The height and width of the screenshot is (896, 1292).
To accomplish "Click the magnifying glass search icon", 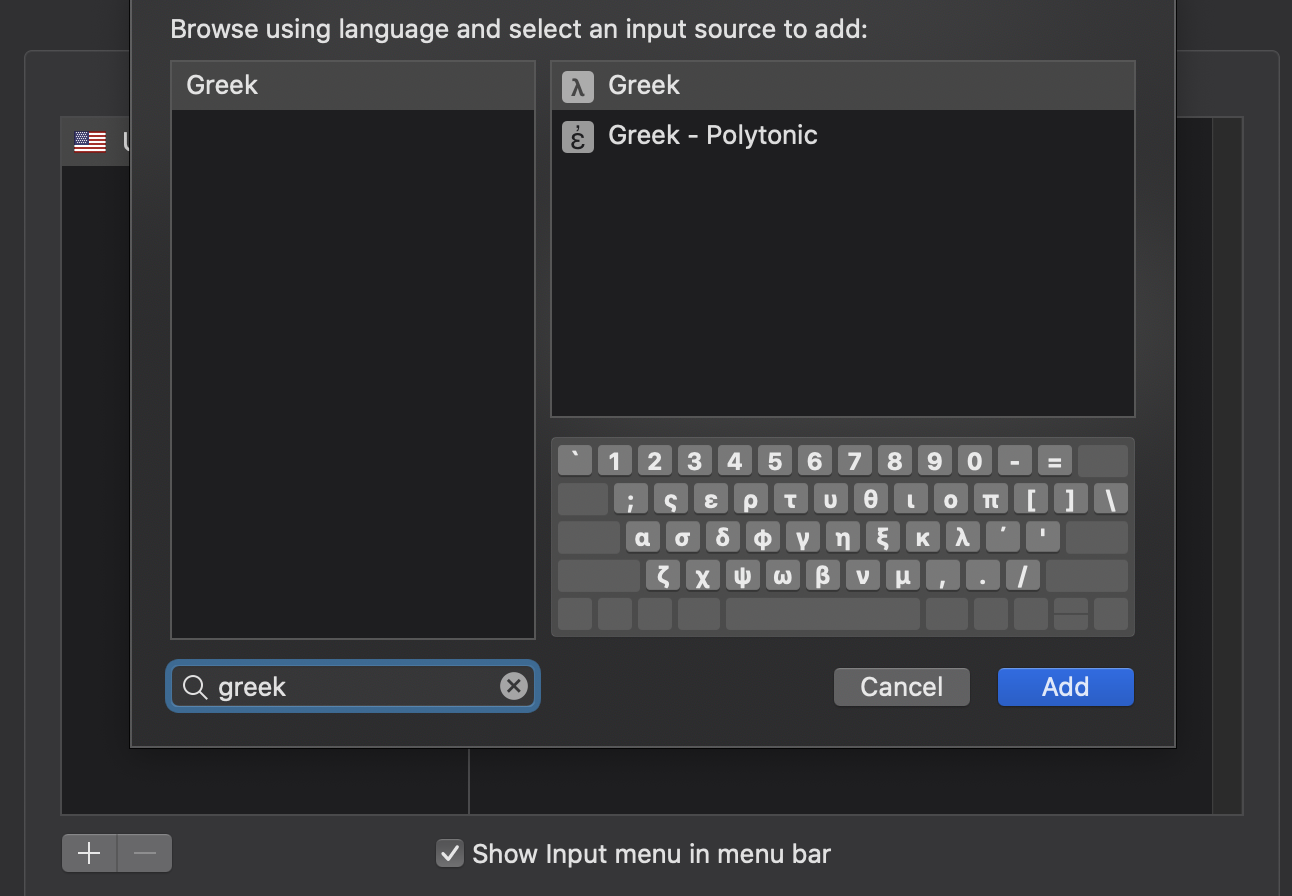I will point(196,687).
